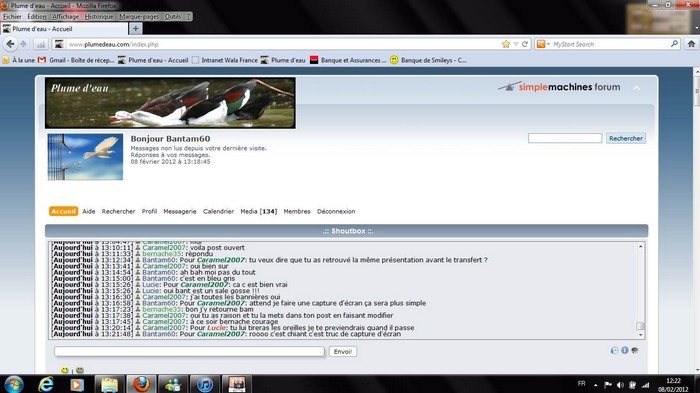The image size is (700, 393).
Task: Open the Firefox home page icon
Action: click(691, 44)
